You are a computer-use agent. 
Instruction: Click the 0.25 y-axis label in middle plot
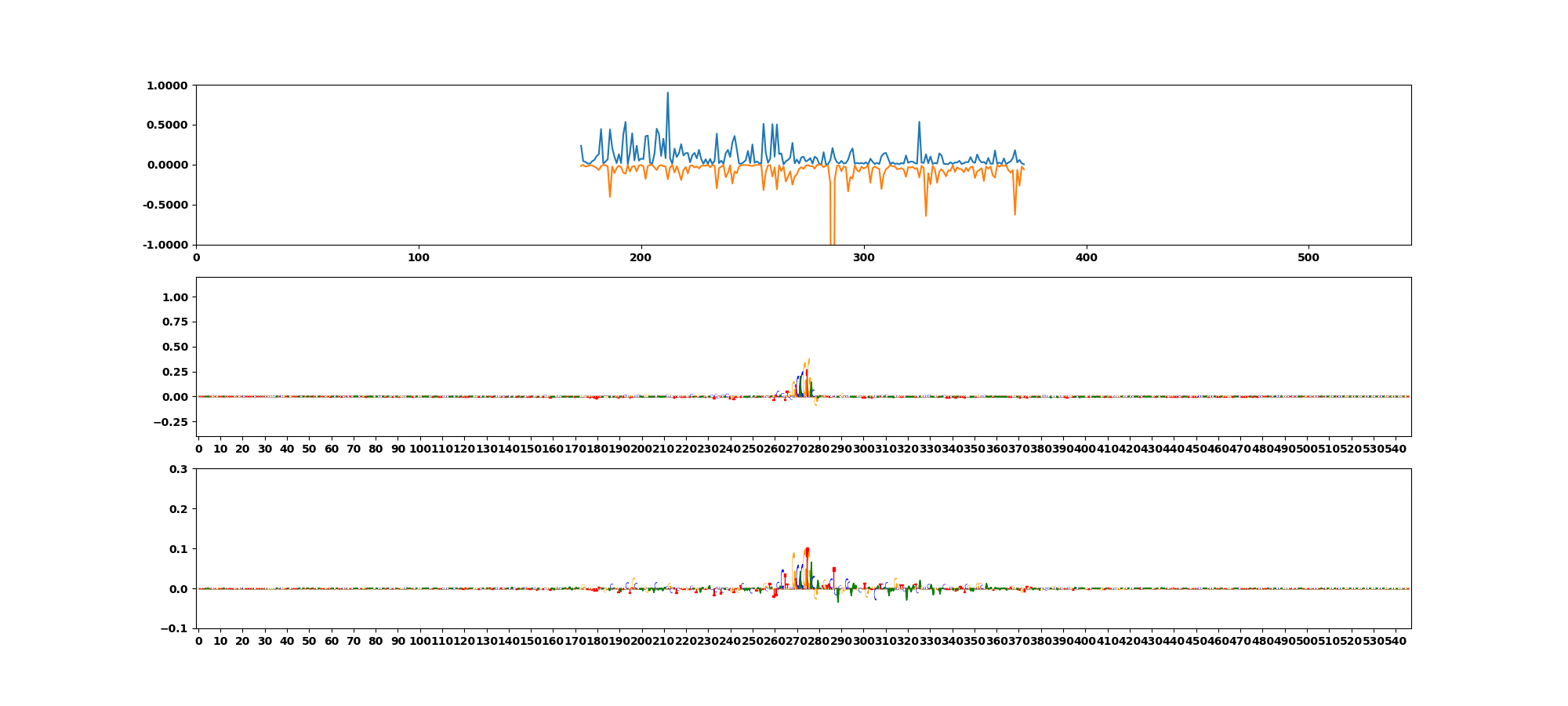(x=175, y=372)
